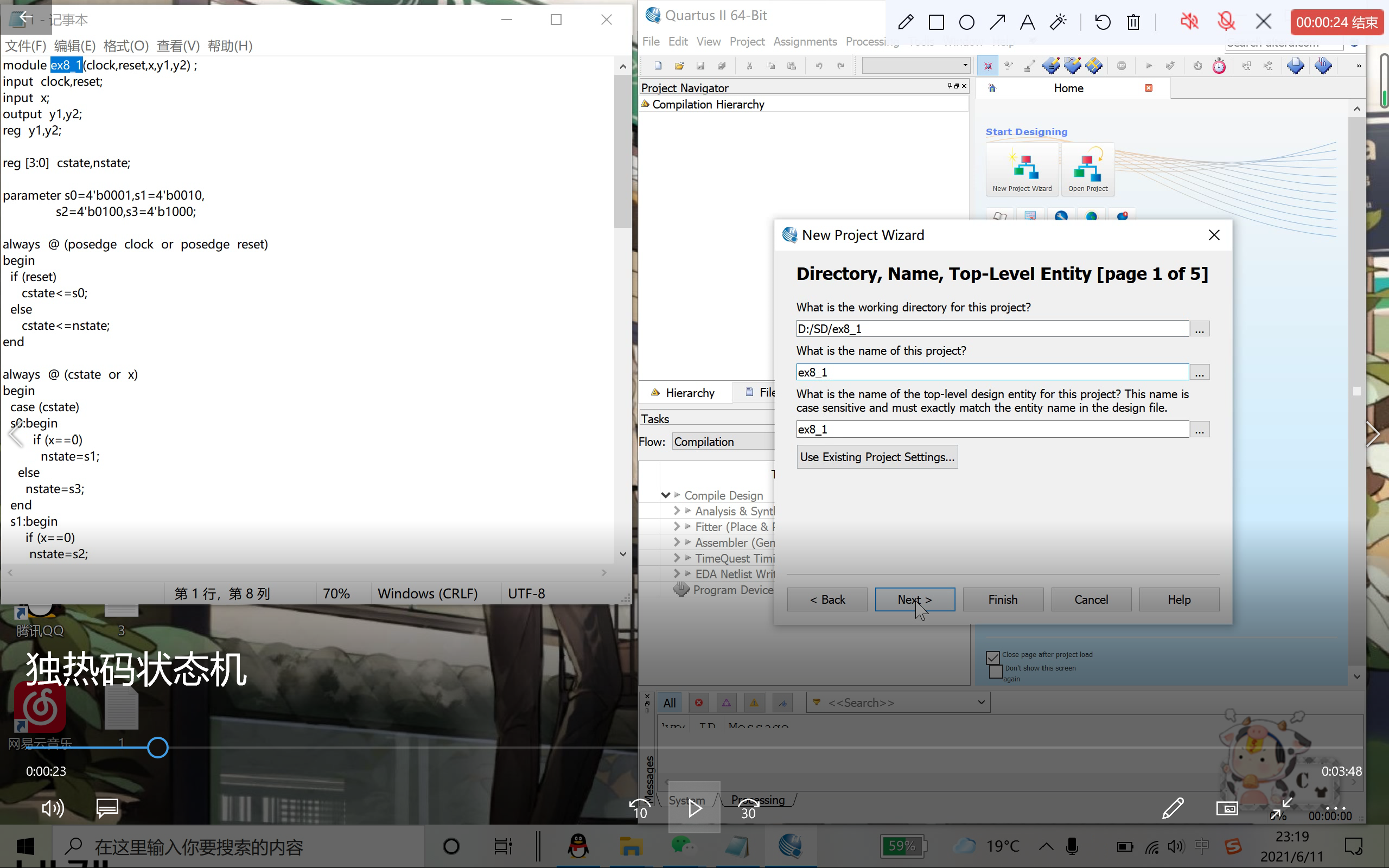Open the Quartus toolbar entity combo box
Screen dimensions: 1389x868
click(x=916, y=66)
